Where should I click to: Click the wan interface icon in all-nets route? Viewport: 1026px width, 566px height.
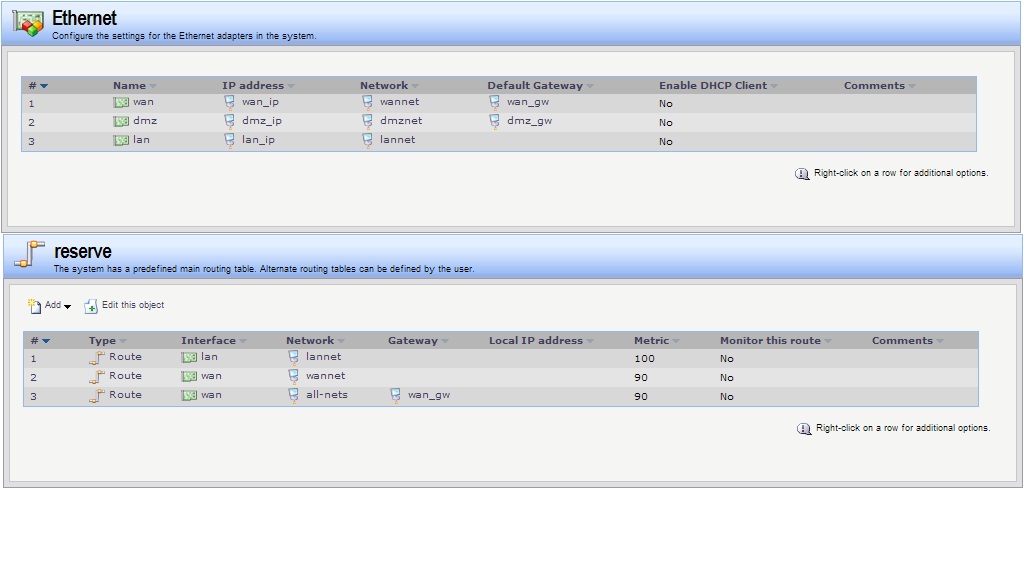point(189,396)
